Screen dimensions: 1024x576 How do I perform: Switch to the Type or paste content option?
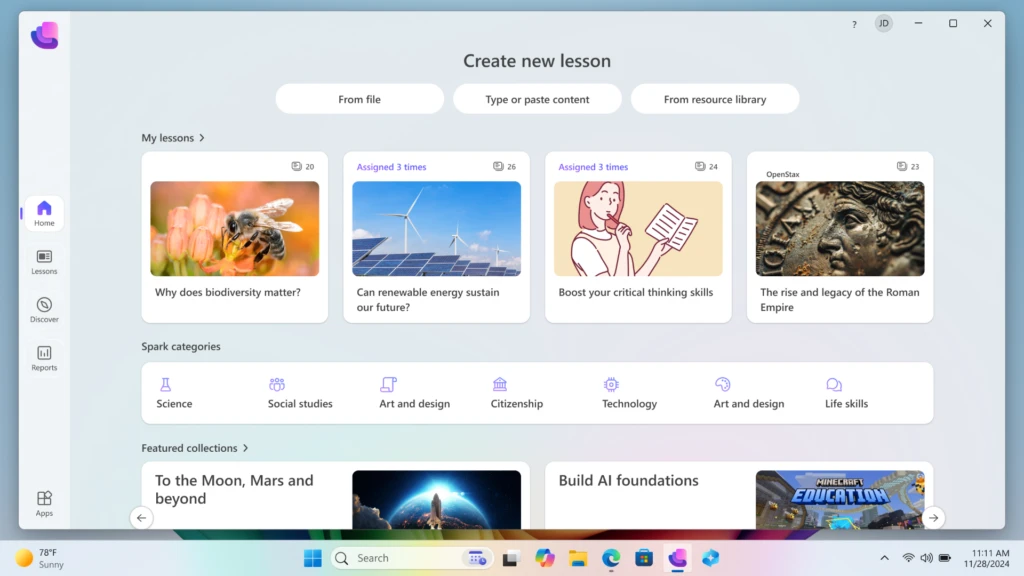(537, 98)
